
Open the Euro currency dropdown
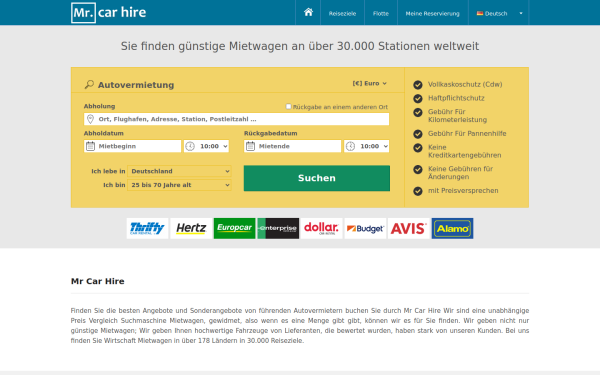point(370,83)
